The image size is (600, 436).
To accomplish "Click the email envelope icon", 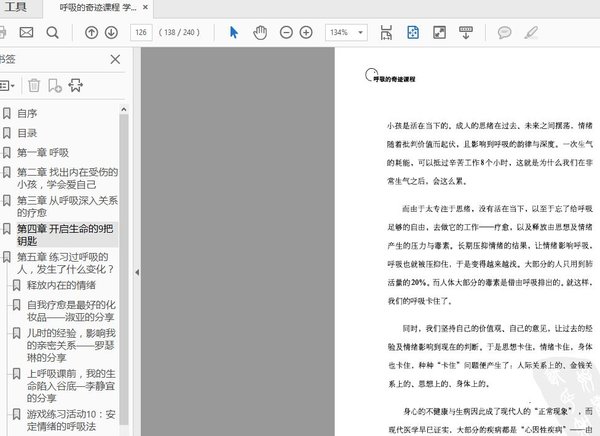I will click(26, 33).
